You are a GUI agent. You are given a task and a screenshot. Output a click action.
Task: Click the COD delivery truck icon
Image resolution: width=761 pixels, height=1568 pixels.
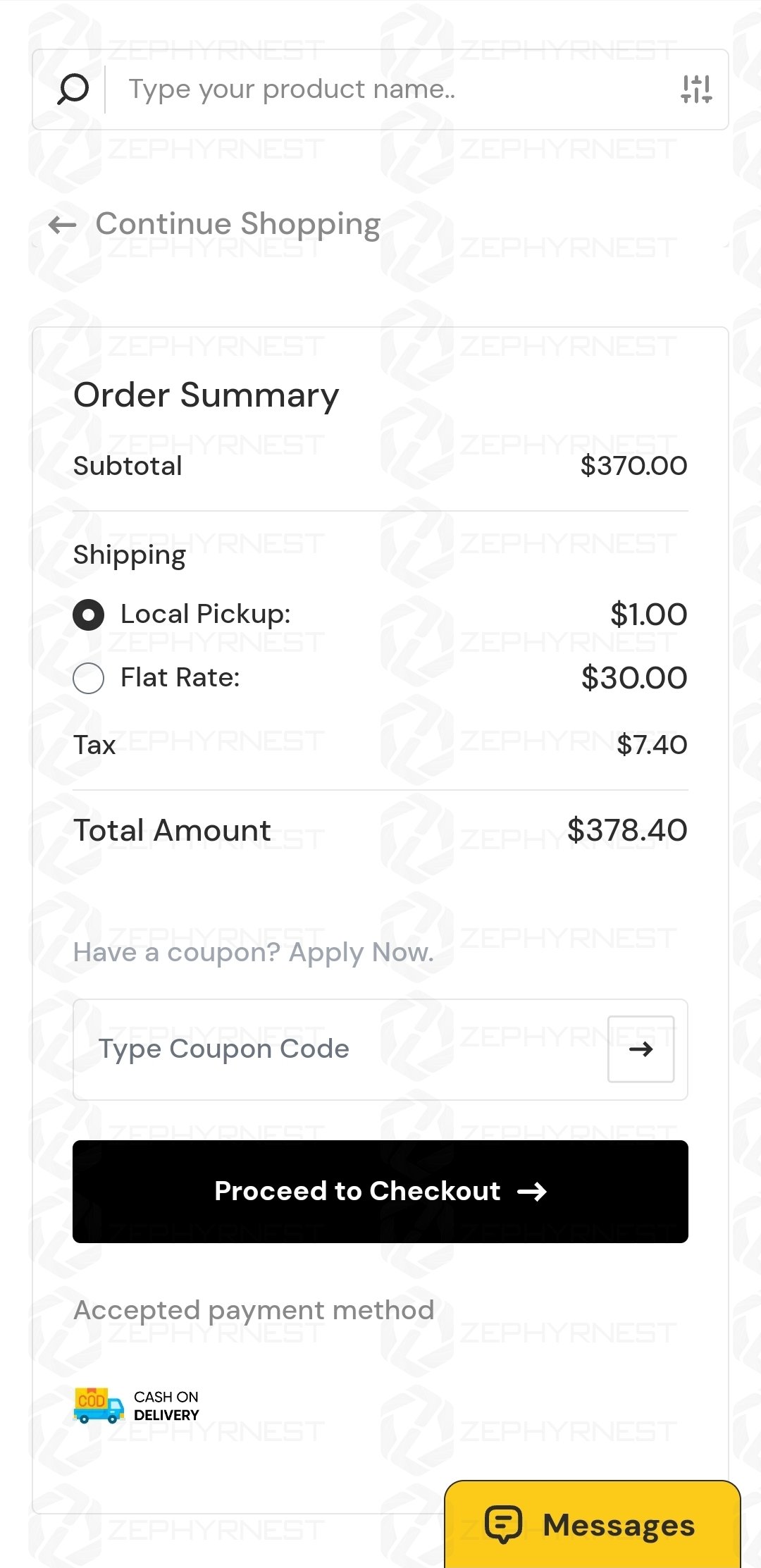coord(99,1405)
